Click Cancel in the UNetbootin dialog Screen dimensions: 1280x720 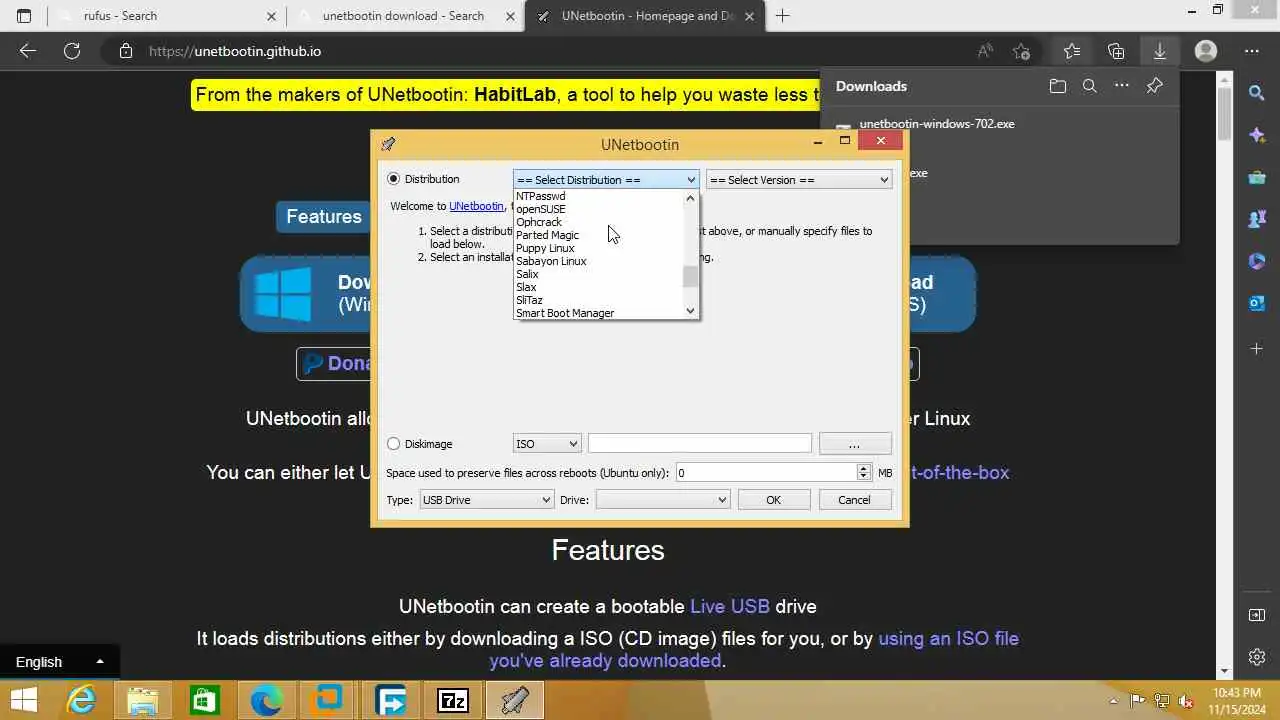(x=854, y=500)
